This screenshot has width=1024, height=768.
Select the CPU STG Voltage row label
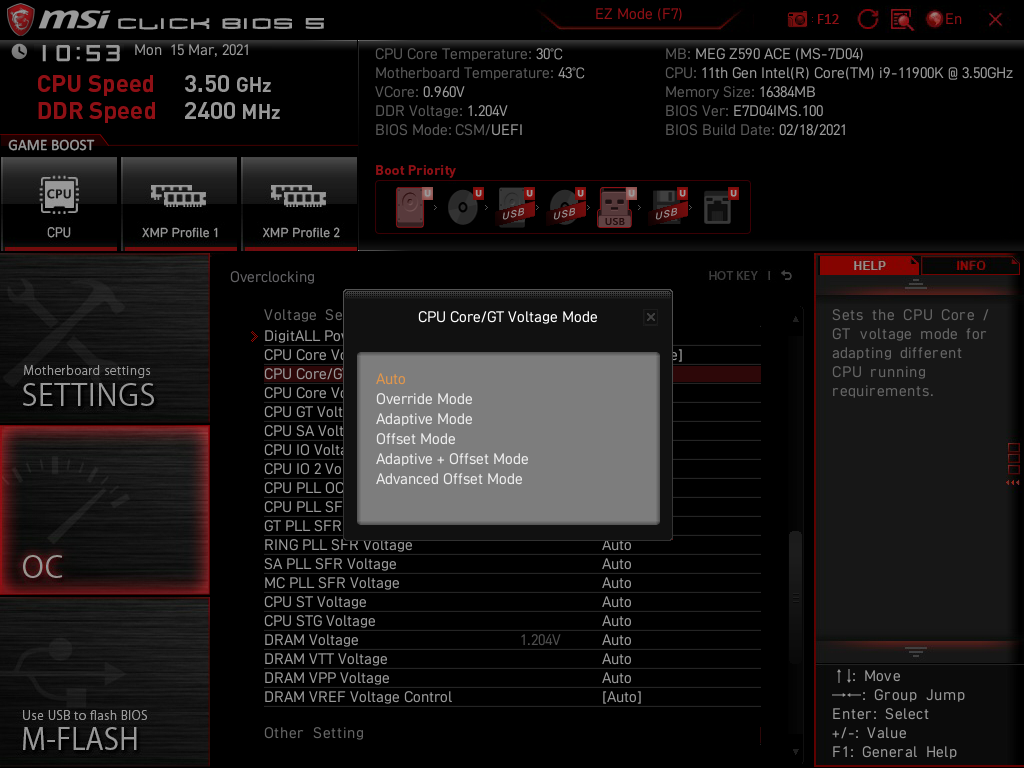319,621
